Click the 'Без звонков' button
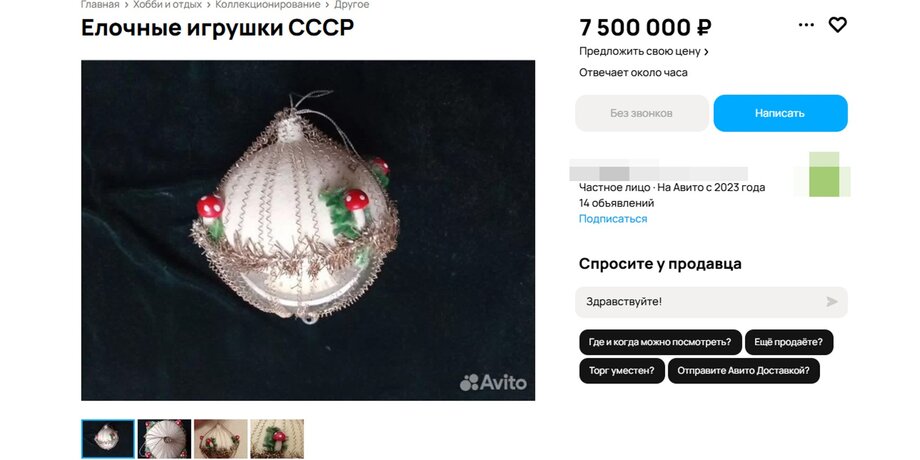Image resolution: width=920 pixels, height=460 pixels. pyautogui.click(x=642, y=113)
